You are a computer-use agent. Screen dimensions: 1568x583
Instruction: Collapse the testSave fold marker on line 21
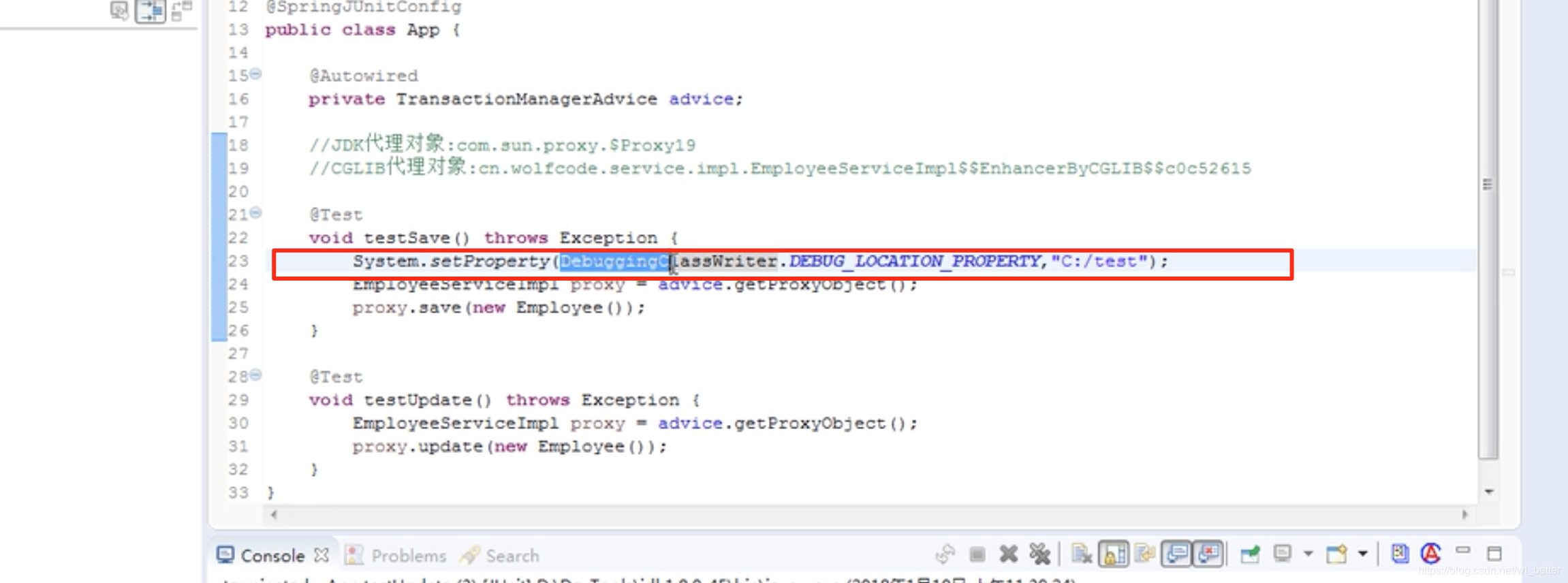pyautogui.click(x=255, y=212)
